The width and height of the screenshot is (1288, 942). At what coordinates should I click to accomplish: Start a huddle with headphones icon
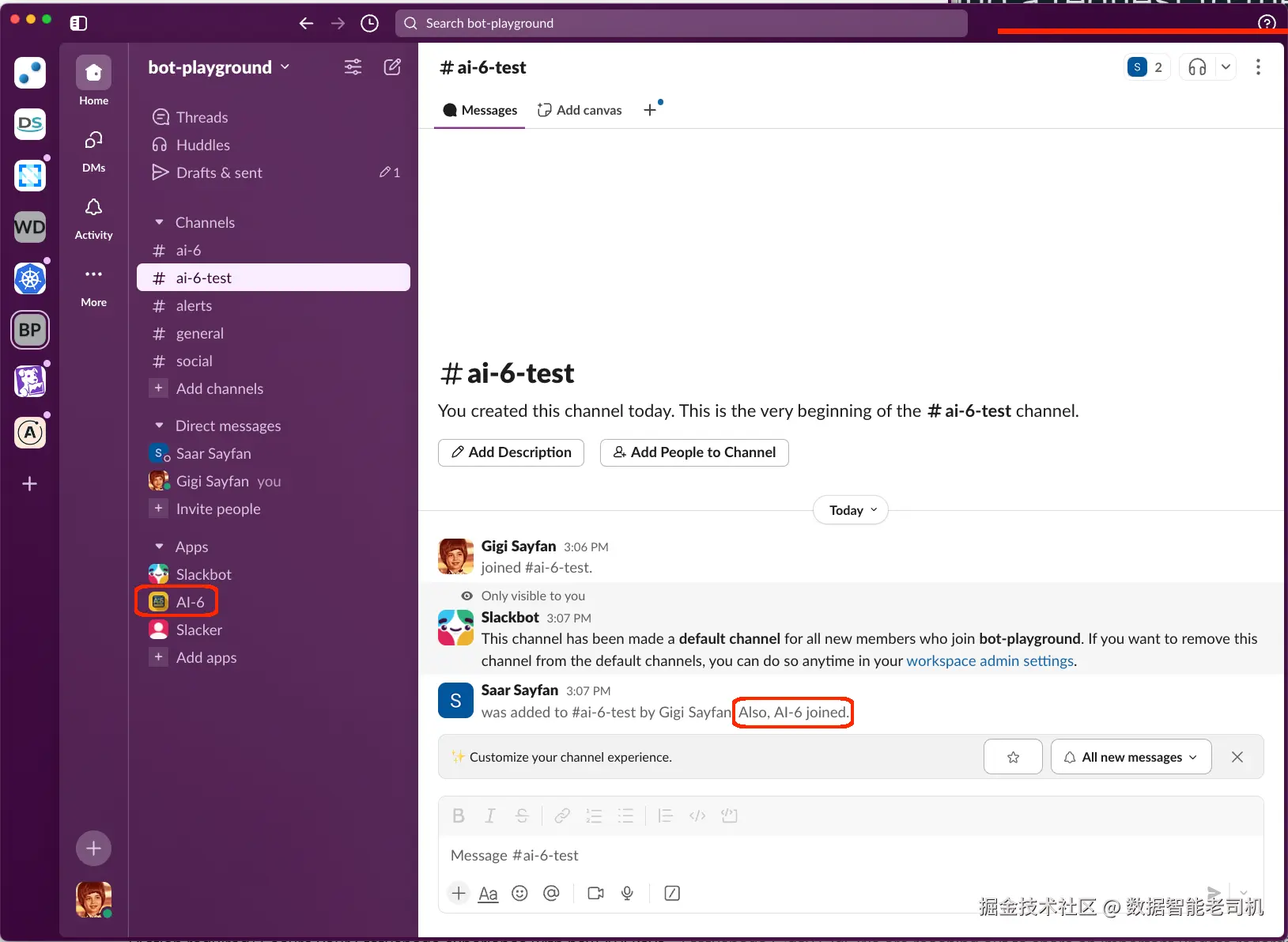pos(1197,67)
